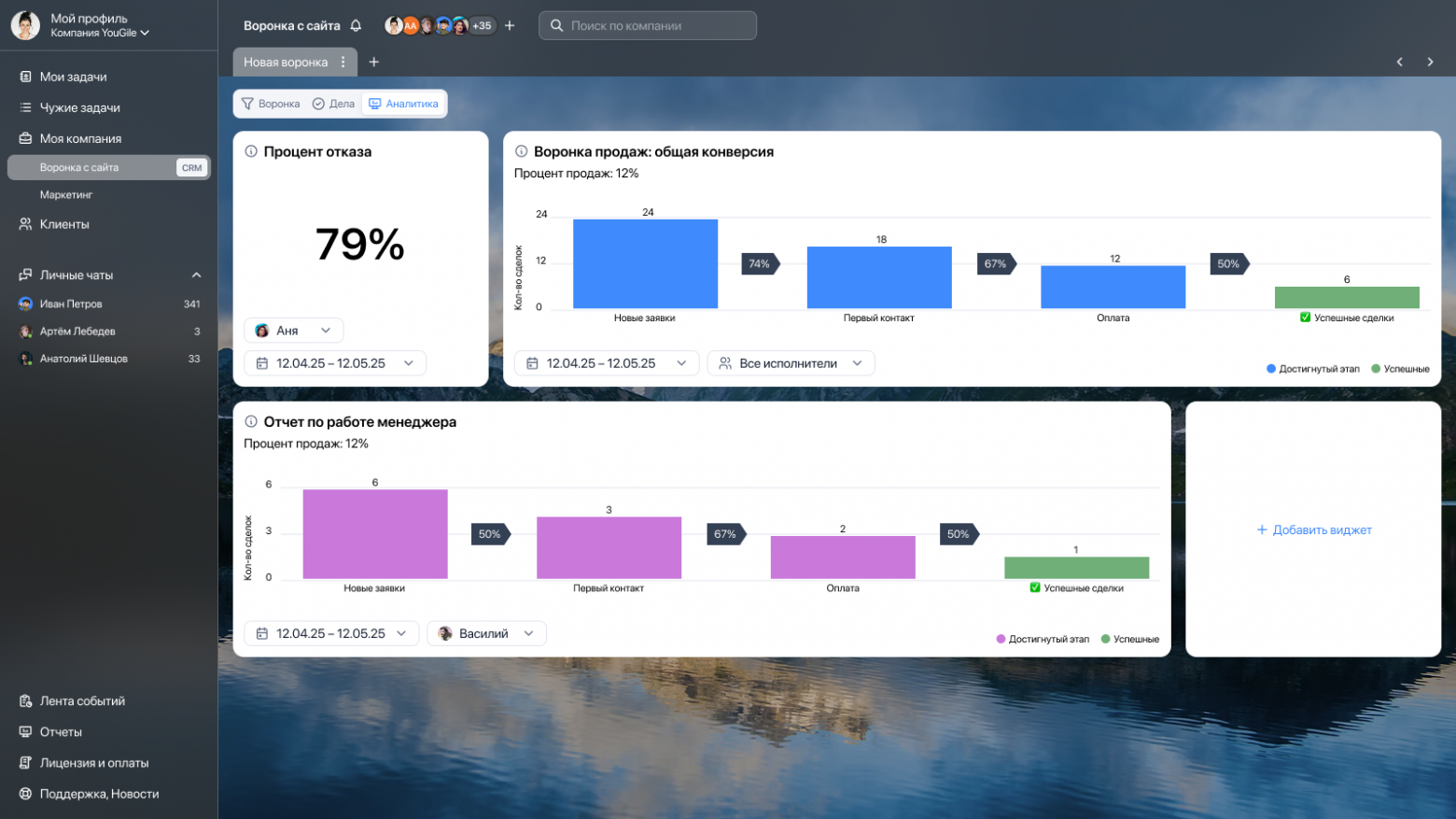The height and width of the screenshot is (819, 1456).
Task: Click Добавить виджет to add a widget
Action: 1313,530
